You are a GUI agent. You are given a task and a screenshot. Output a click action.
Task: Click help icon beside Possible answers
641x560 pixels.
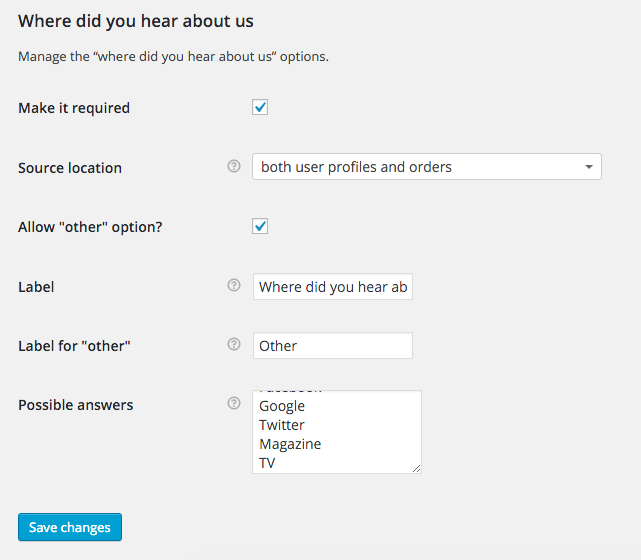click(234, 403)
